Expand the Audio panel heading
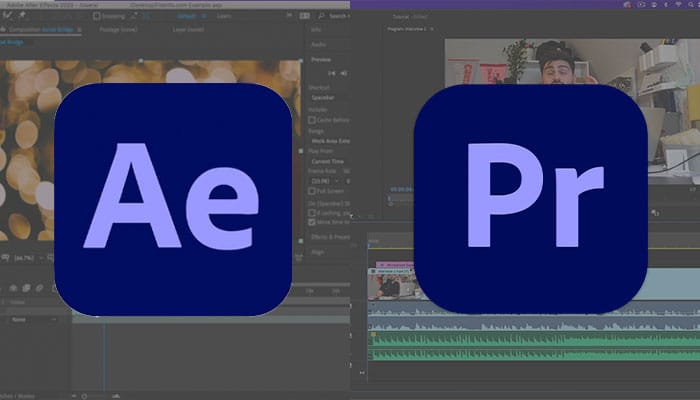Viewport: 700px width, 400px height. click(318, 45)
